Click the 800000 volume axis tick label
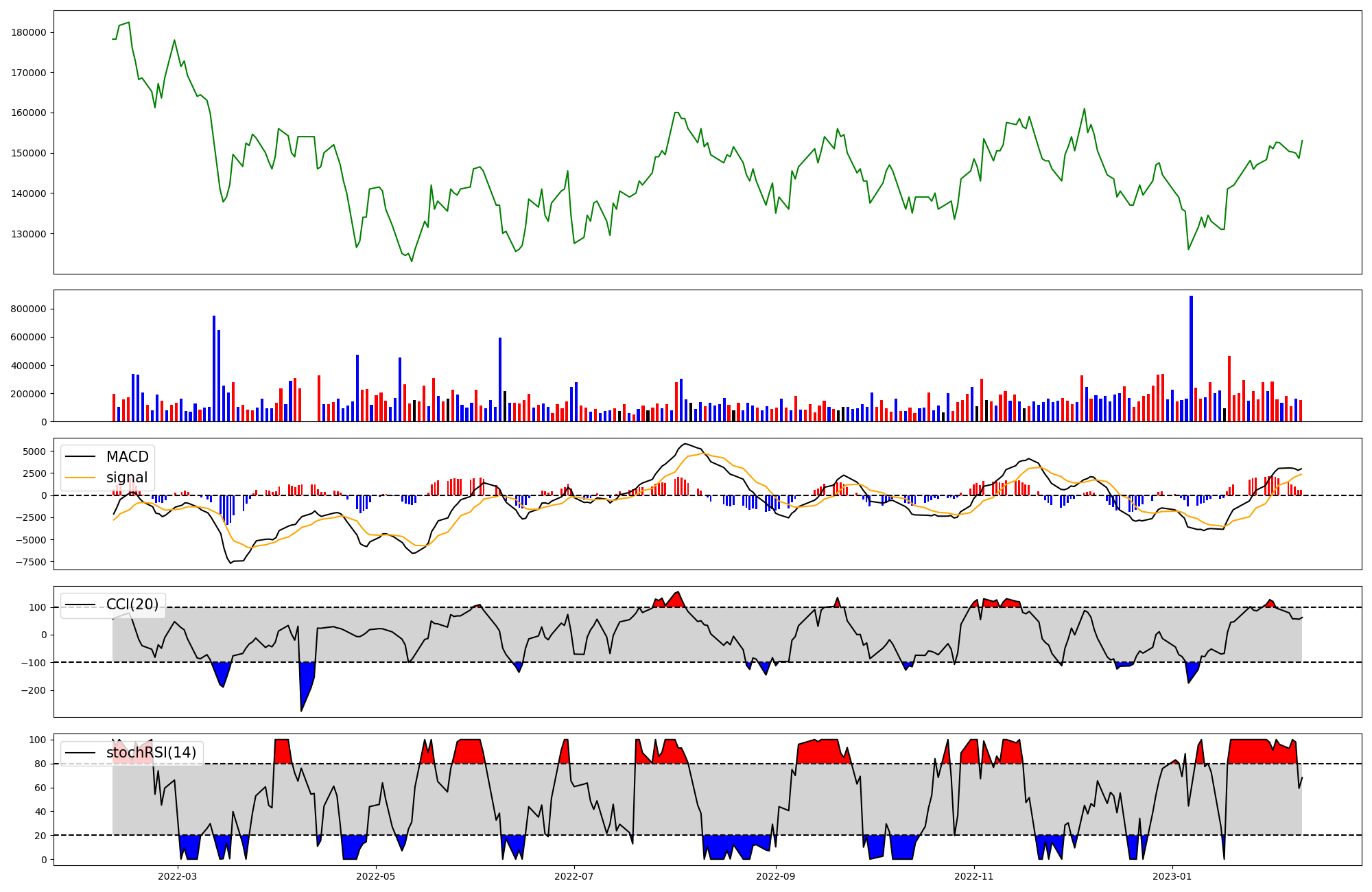This screenshot has height=892, width=1372. click(29, 309)
